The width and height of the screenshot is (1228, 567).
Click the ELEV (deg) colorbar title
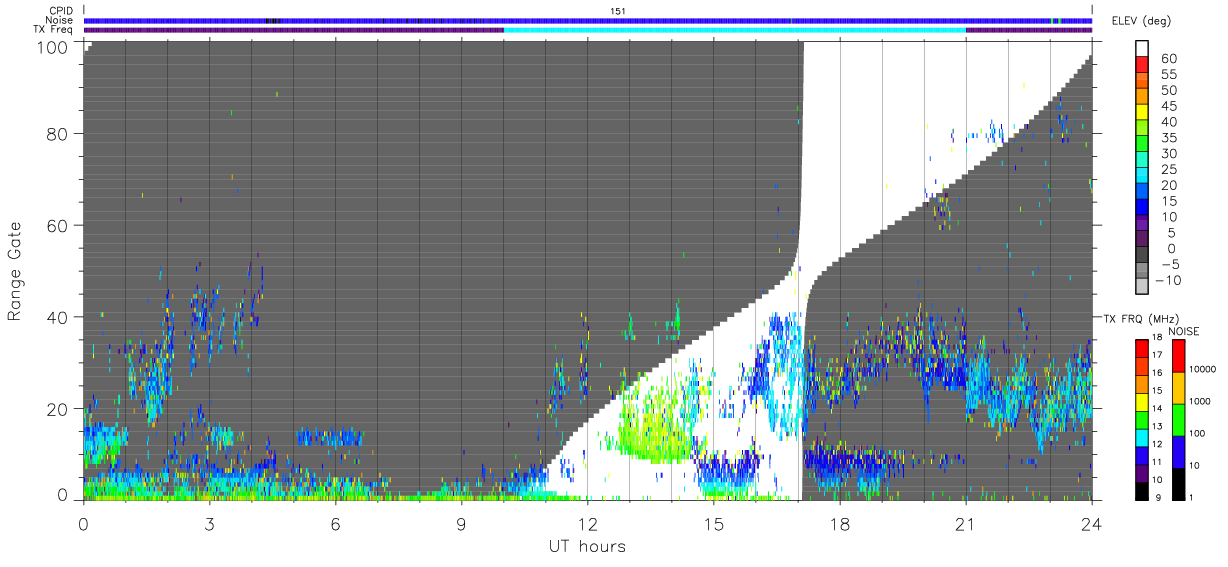coord(1142,21)
